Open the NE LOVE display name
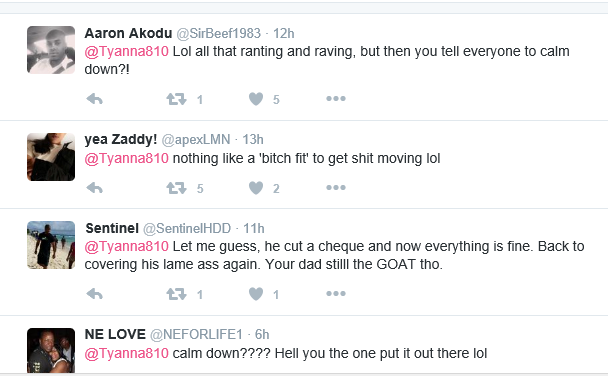 pos(115,334)
